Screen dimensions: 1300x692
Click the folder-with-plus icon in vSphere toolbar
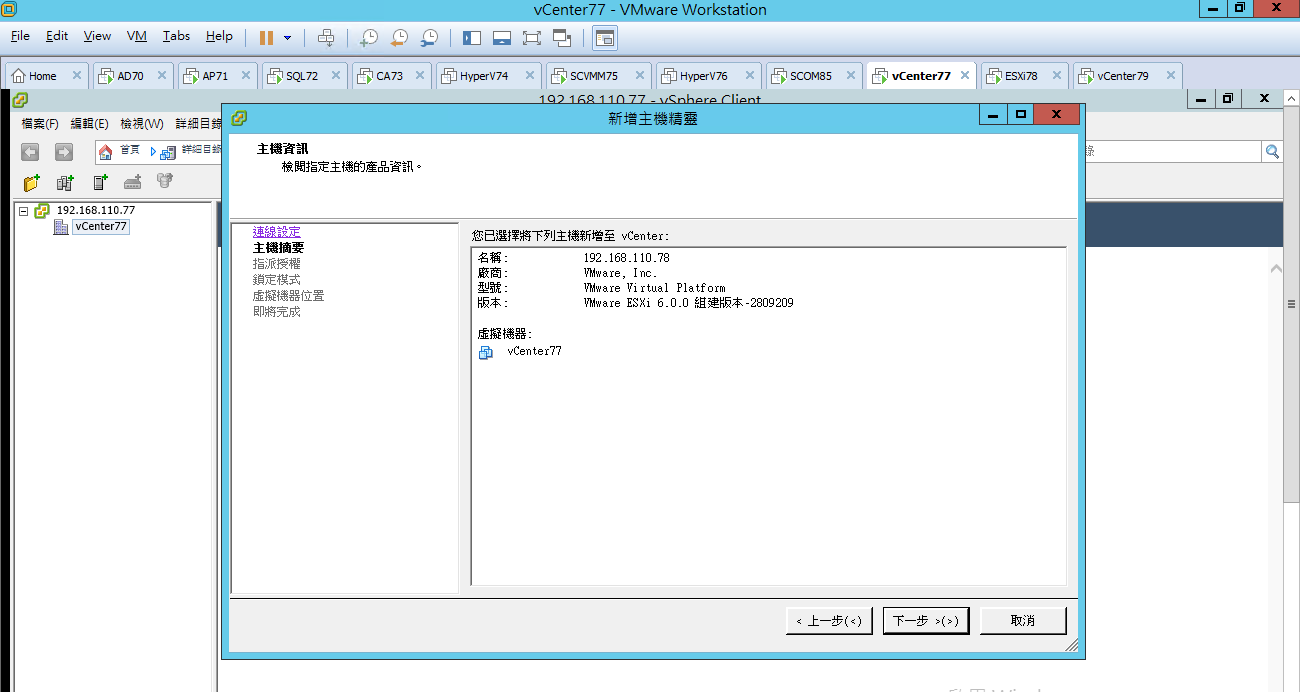point(32,182)
